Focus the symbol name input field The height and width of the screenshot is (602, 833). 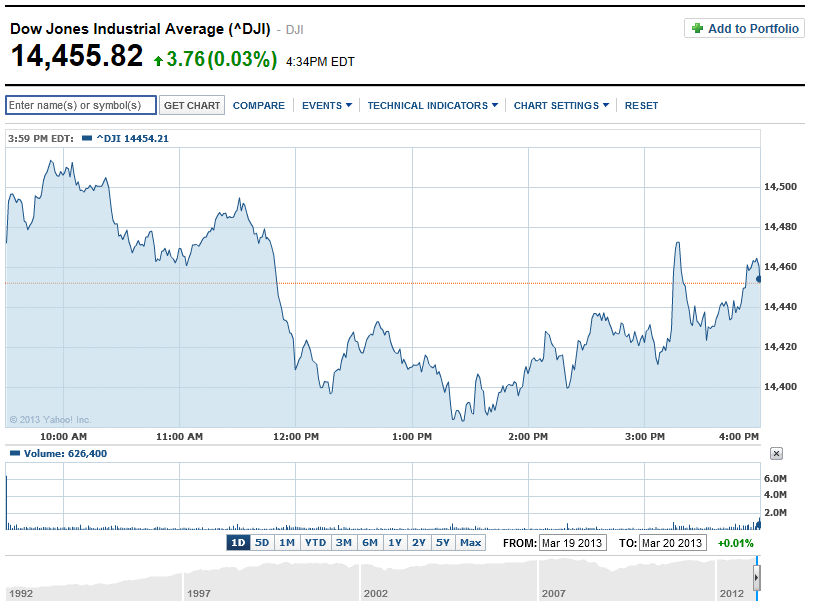(81, 105)
